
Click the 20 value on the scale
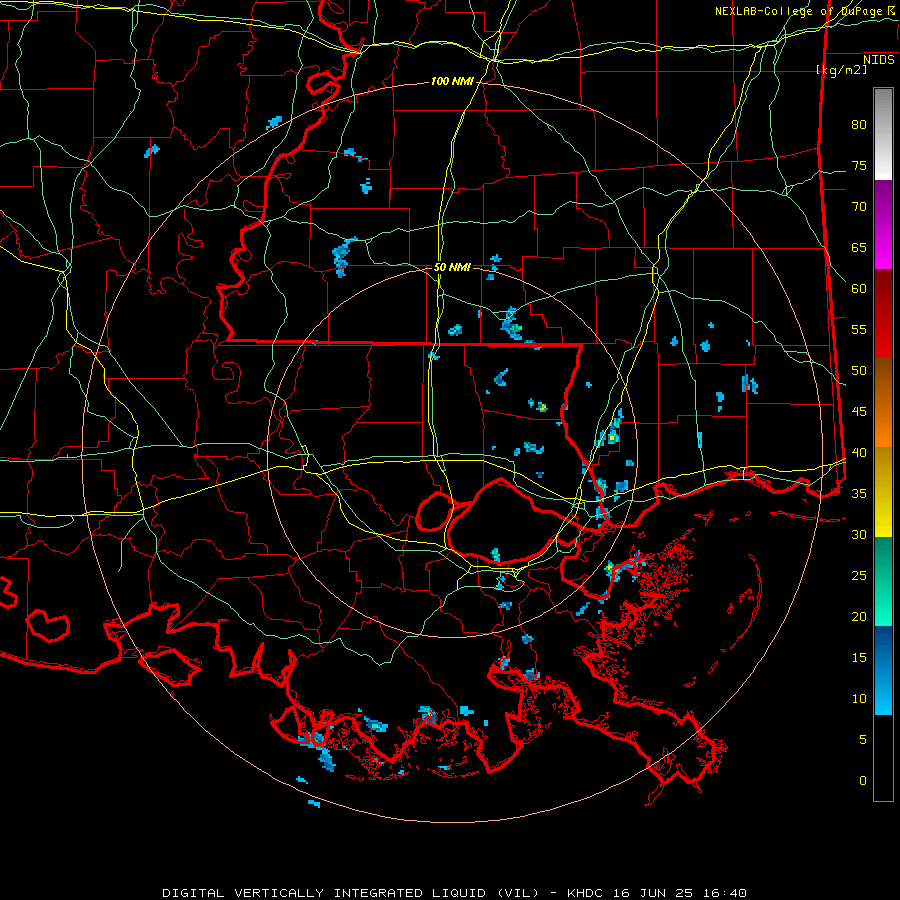tap(859, 616)
